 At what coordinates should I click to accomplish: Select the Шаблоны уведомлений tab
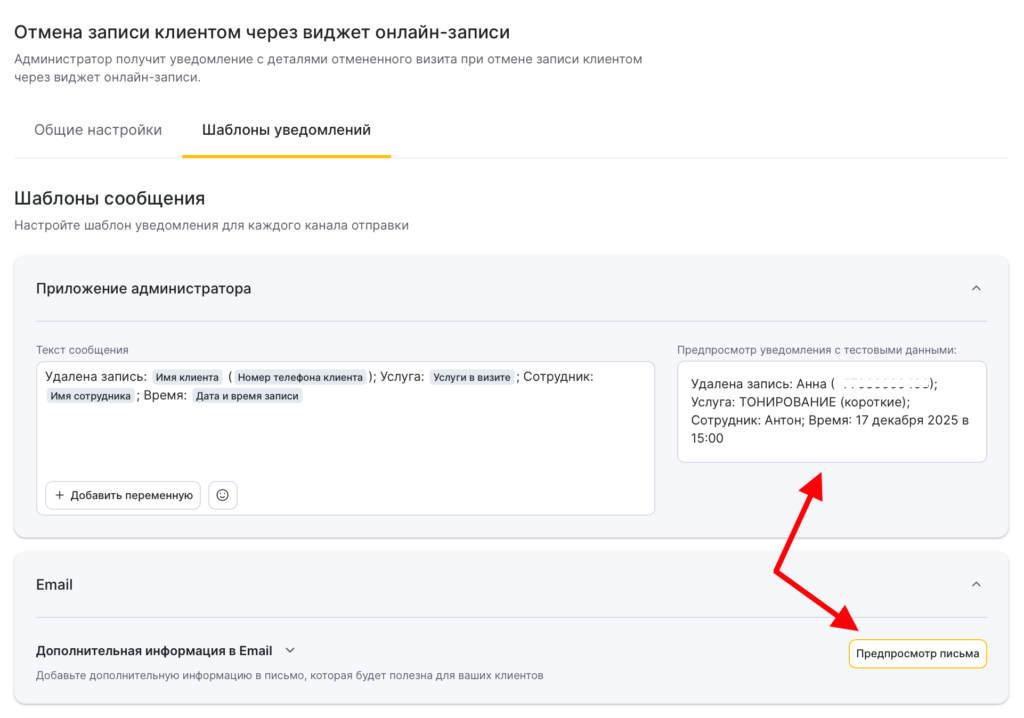[x=286, y=130]
